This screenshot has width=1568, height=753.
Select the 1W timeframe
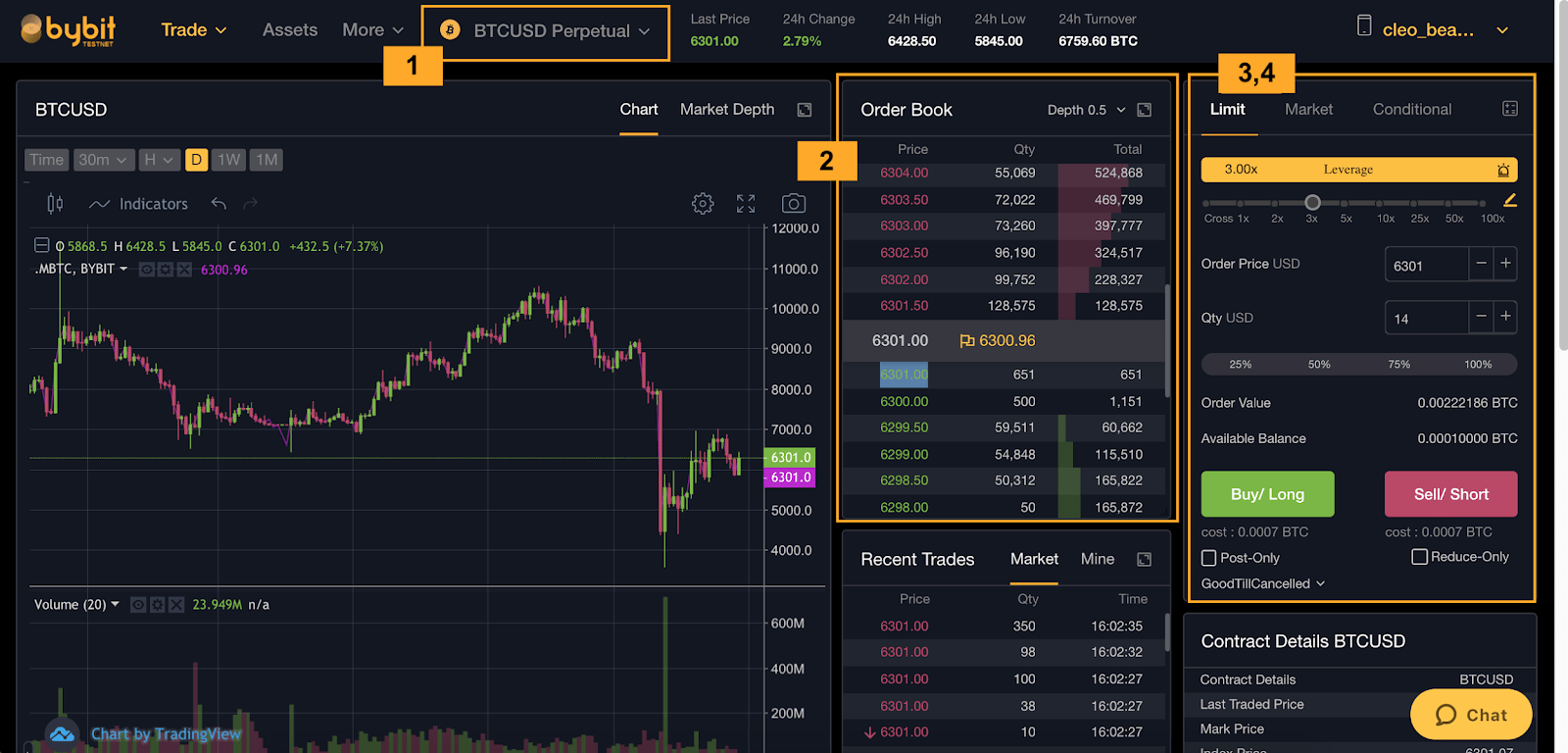(x=228, y=160)
